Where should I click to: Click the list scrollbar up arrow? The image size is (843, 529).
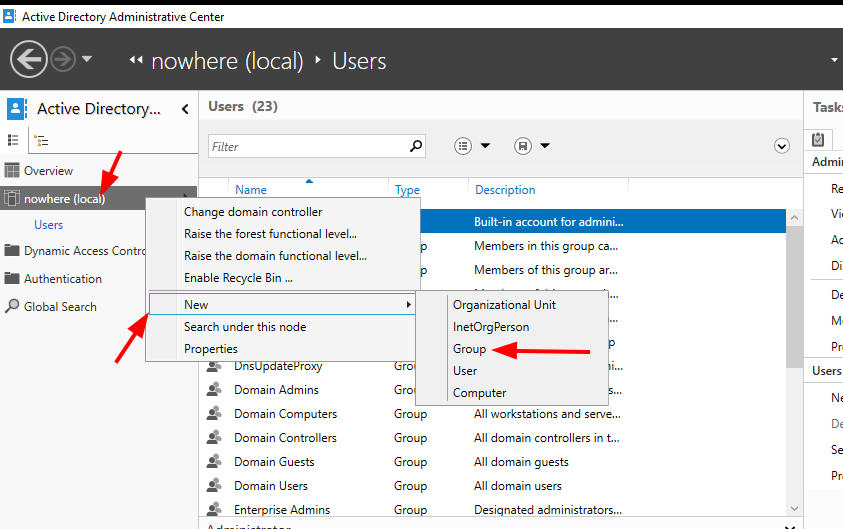click(x=794, y=218)
